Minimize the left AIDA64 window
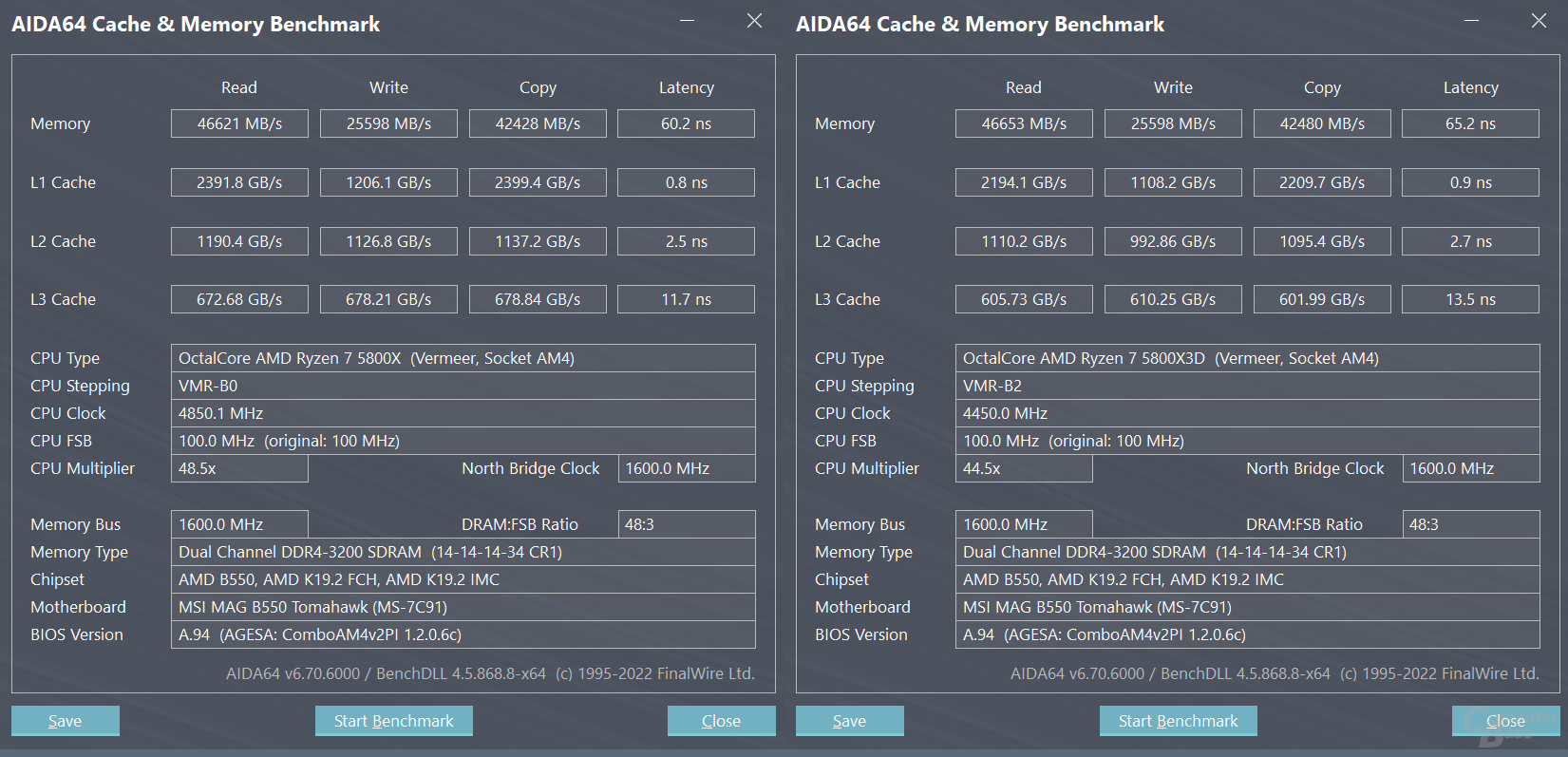 click(x=688, y=21)
